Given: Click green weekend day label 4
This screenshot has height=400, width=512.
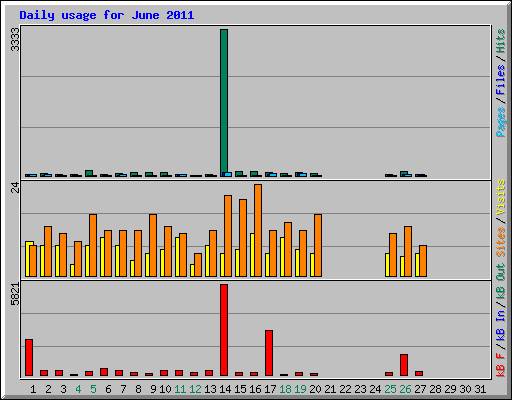Looking at the screenshot, I should (x=78, y=389).
